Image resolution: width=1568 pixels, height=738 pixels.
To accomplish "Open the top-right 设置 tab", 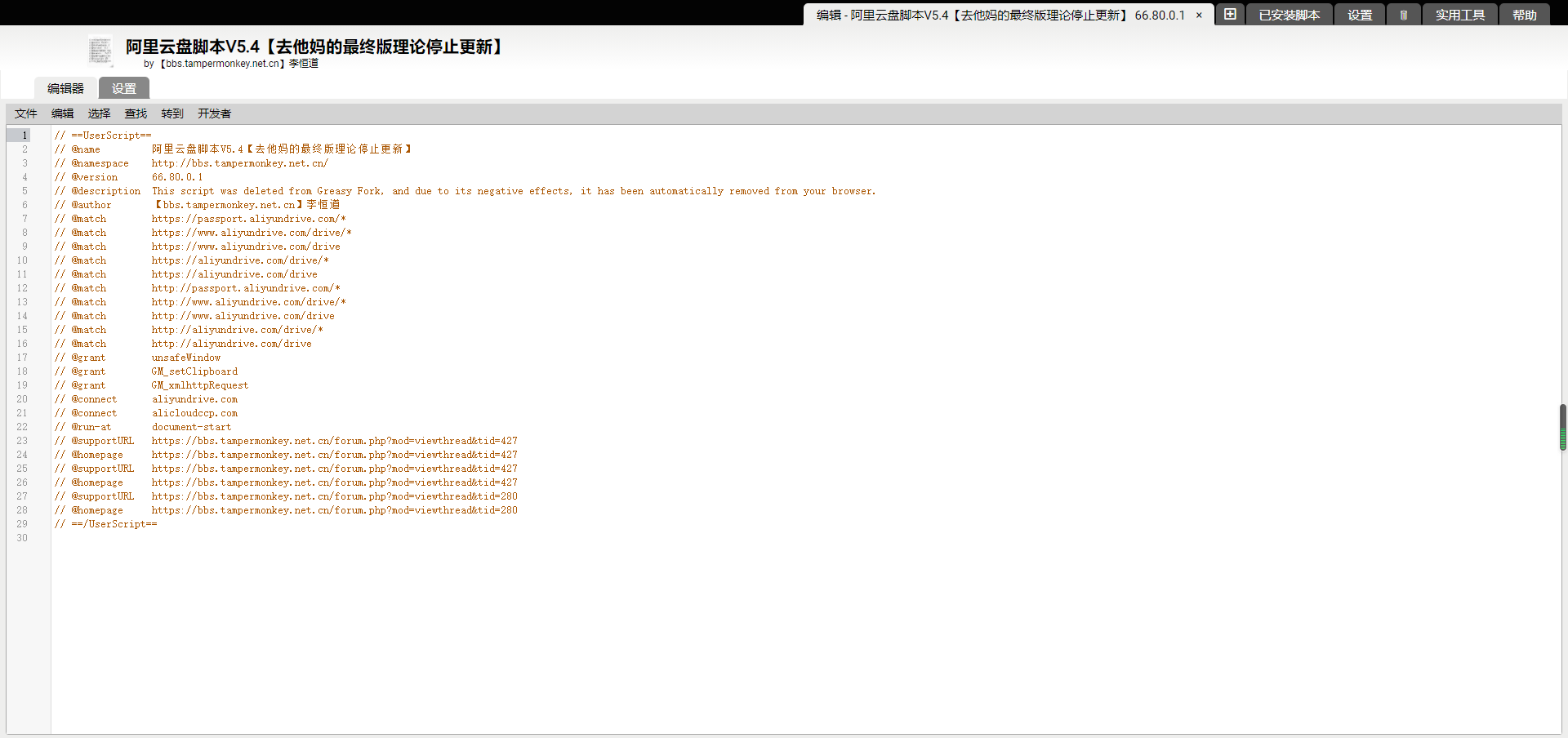I will [x=1360, y=15].
